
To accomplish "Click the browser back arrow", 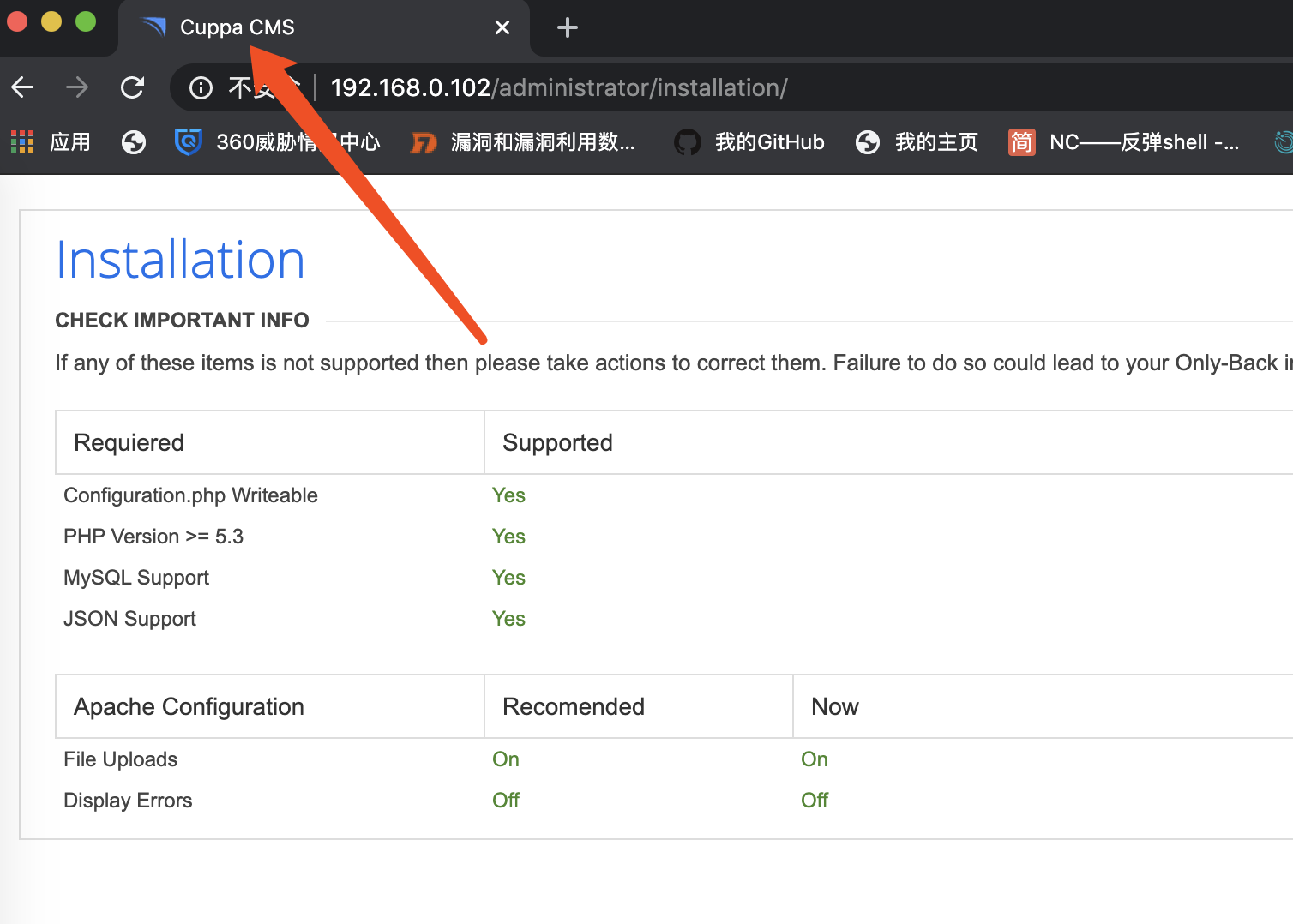I will point(23,87).
